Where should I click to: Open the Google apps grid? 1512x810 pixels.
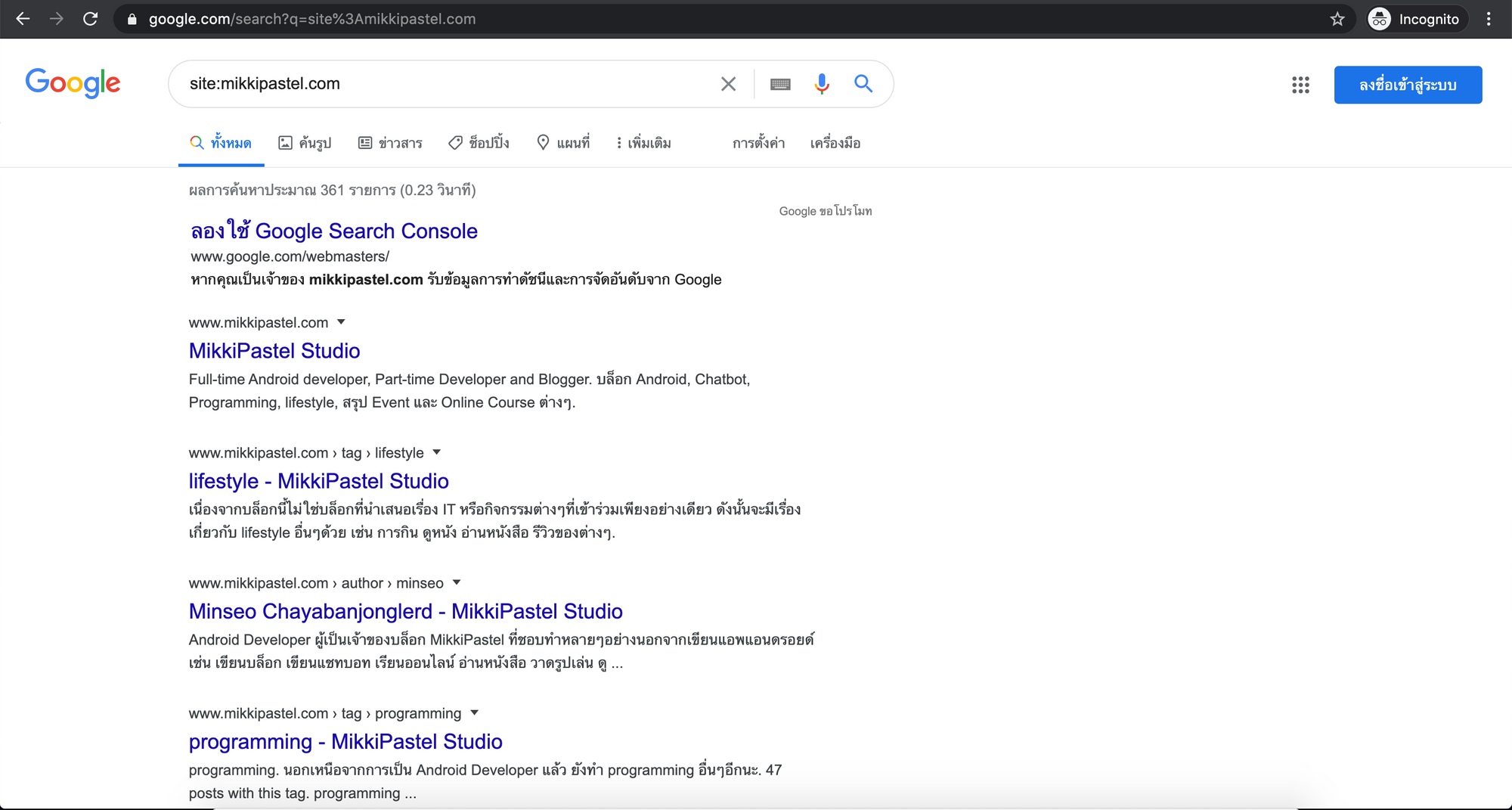click(1300, 85)
